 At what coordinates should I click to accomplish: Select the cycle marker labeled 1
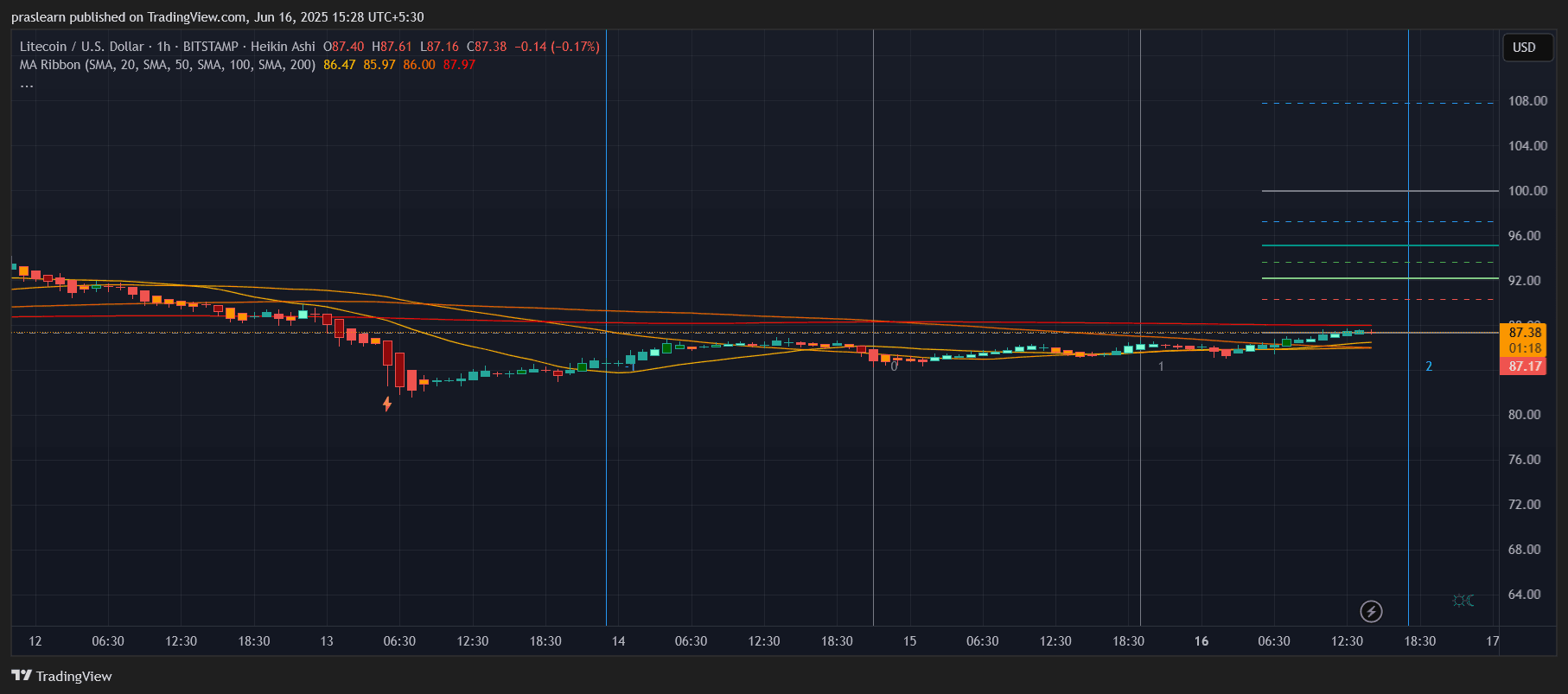[1161, 366]
